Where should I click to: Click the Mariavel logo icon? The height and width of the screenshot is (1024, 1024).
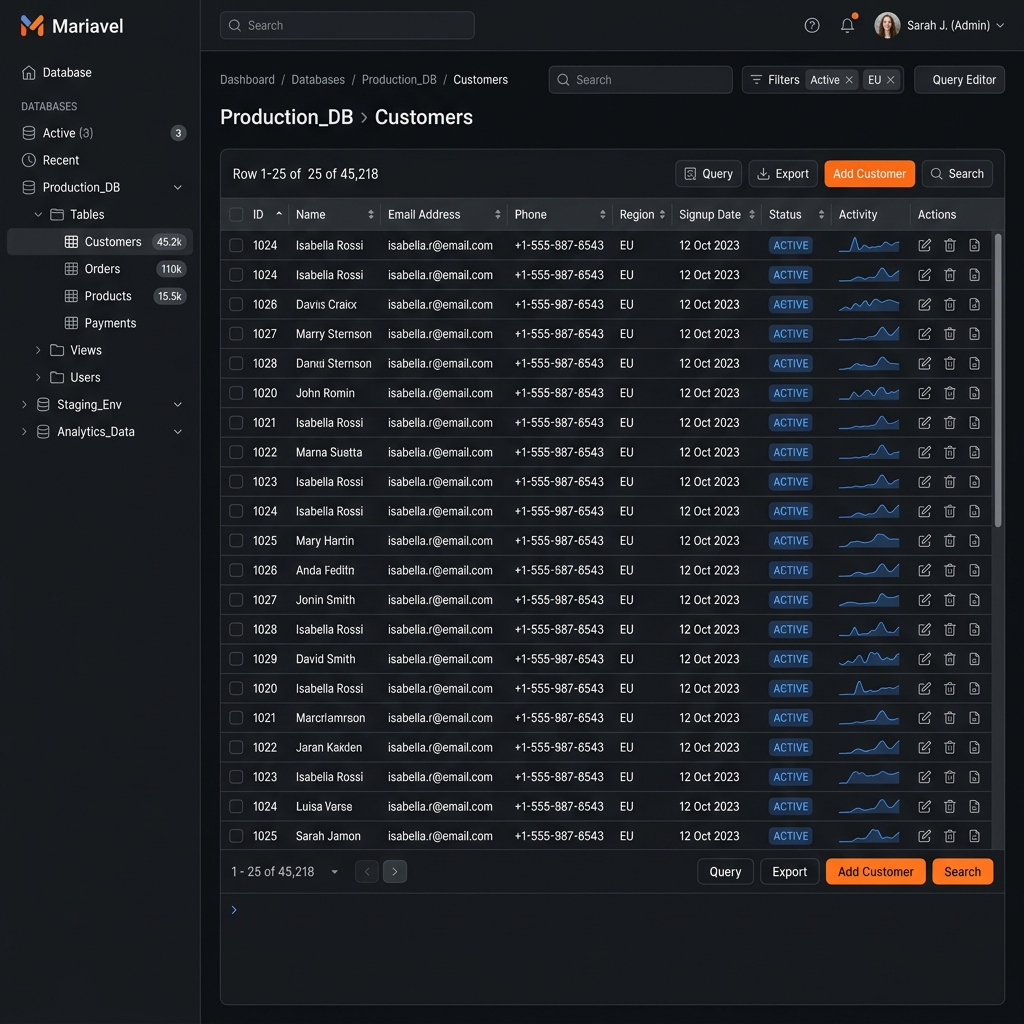(33, 26)
